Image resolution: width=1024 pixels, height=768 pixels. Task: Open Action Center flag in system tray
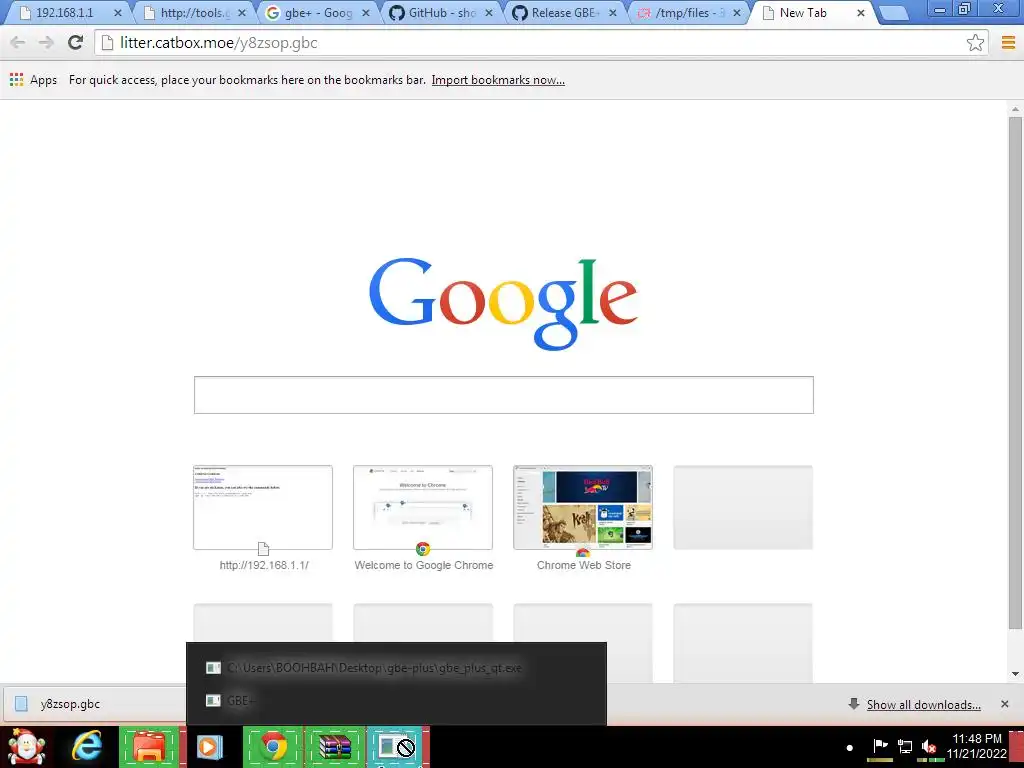tap(880, 746)
